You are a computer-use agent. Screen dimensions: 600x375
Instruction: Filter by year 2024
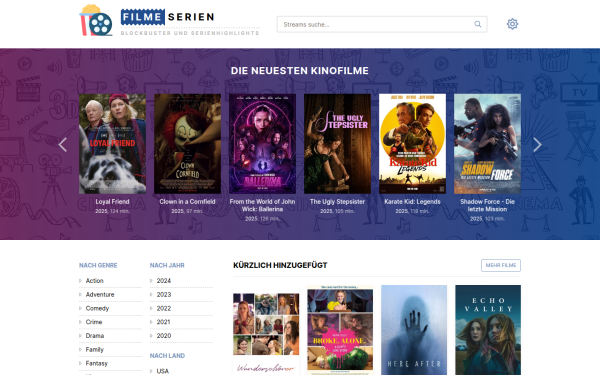[x=163, y=280]
